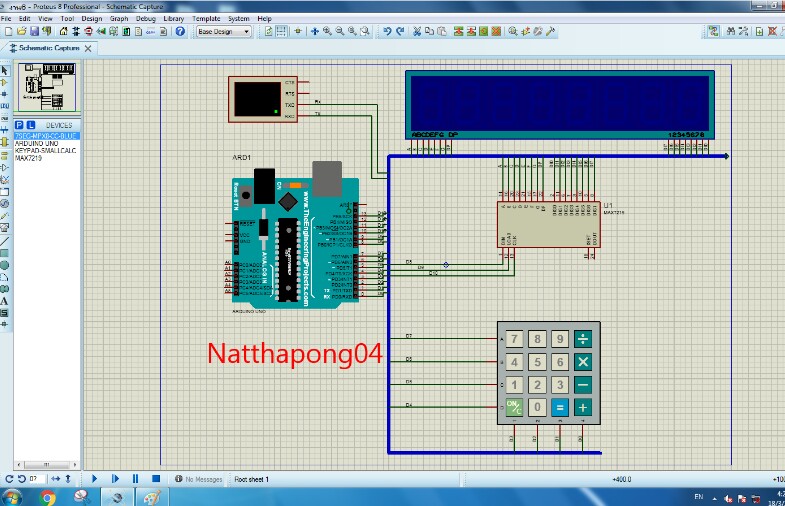
Task: Click the Paste clipboard icon
Action: pos(442,32)
